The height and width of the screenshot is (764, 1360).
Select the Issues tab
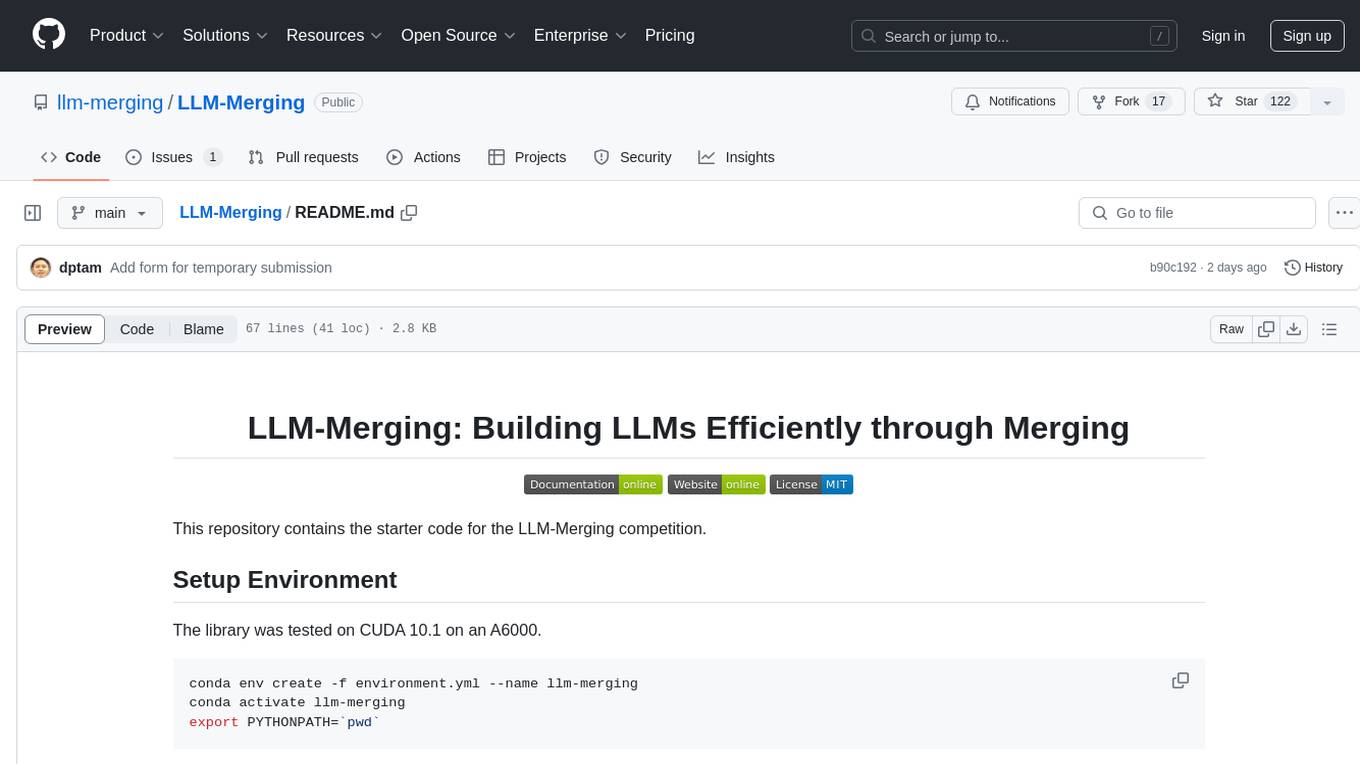174,157
